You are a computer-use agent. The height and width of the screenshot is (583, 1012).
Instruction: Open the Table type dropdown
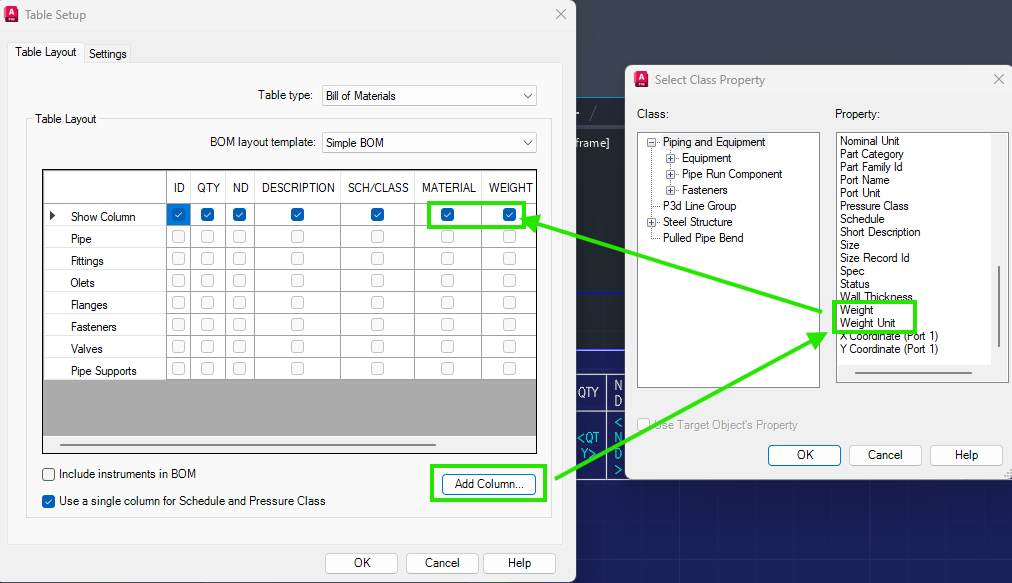click(429, 96)
